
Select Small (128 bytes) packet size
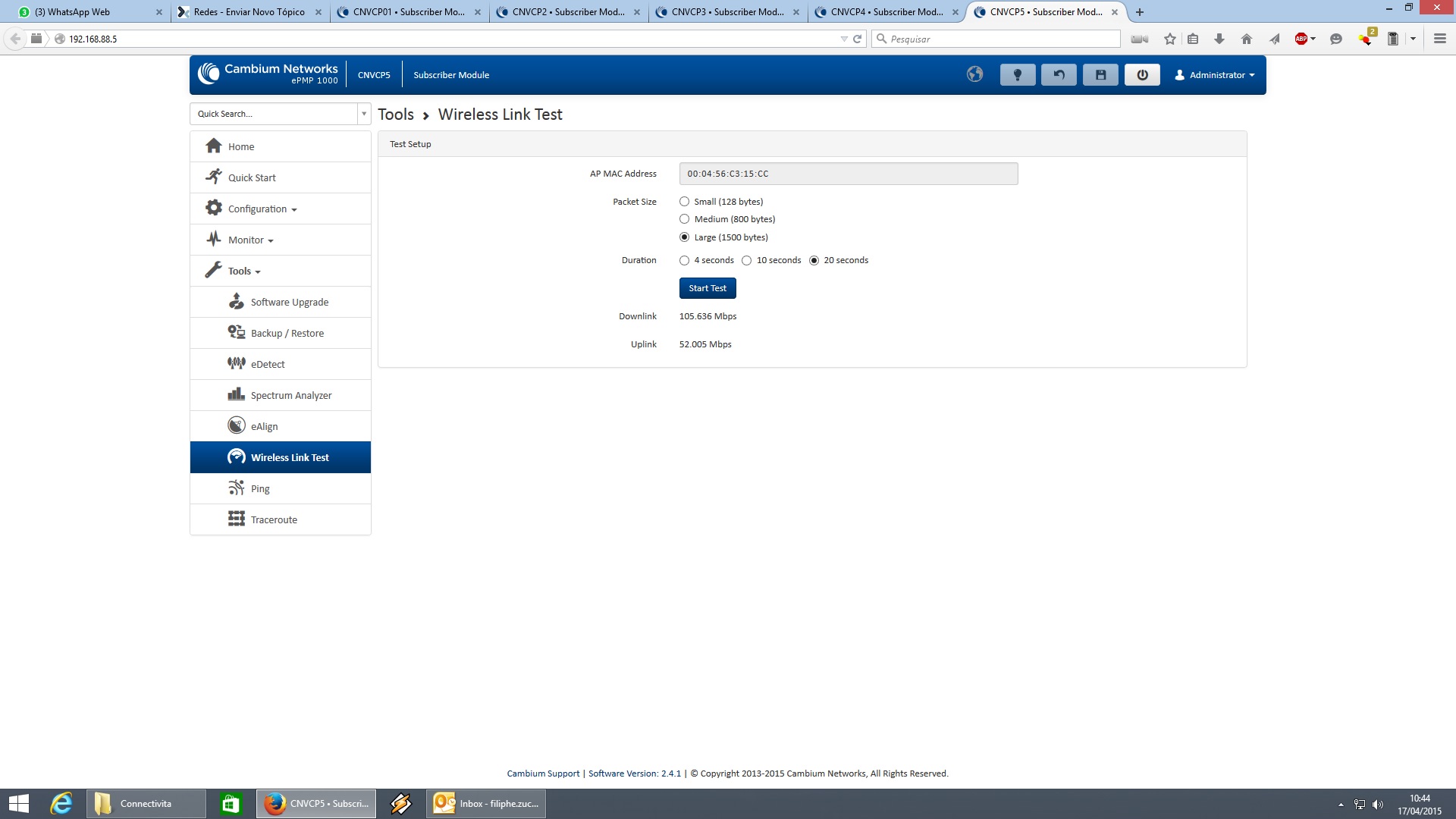tap(685, 202)
